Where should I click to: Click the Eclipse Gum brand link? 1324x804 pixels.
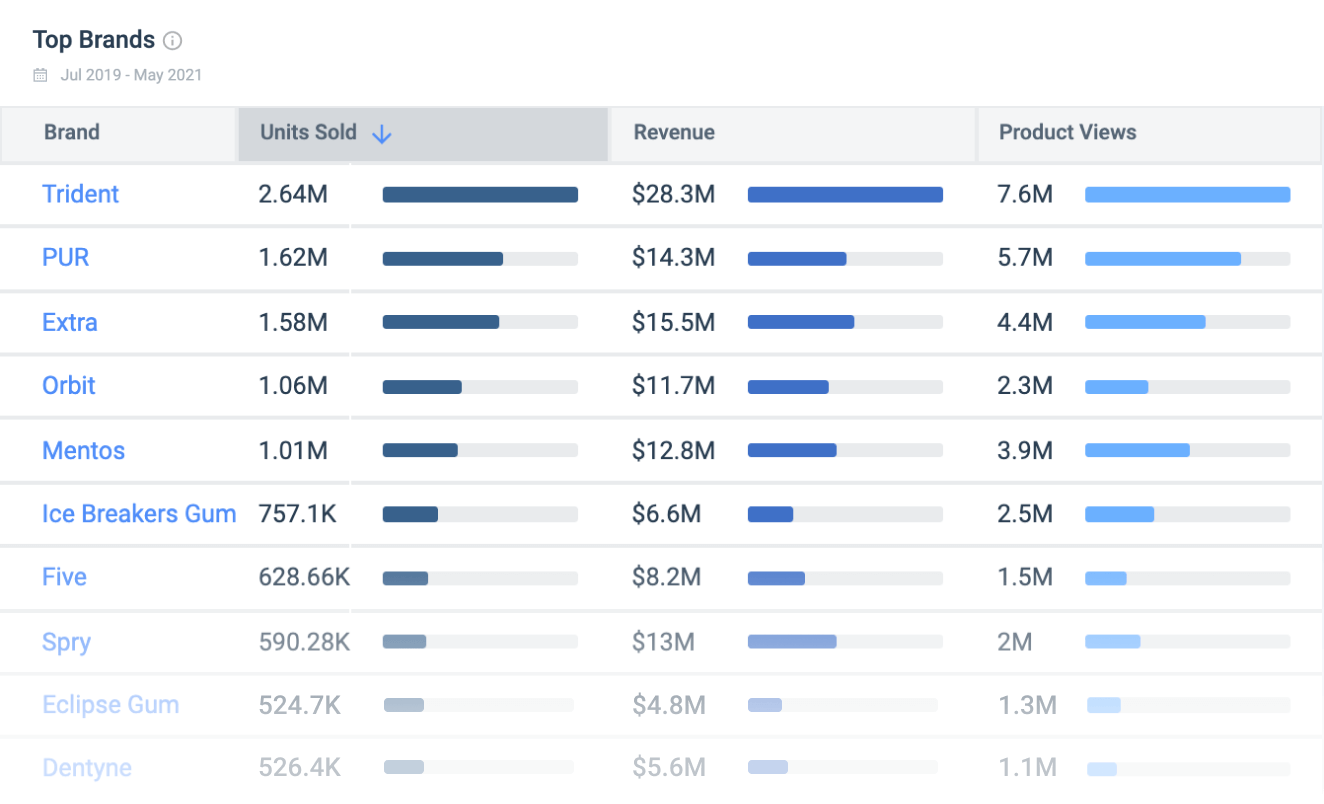coord(110,704)
